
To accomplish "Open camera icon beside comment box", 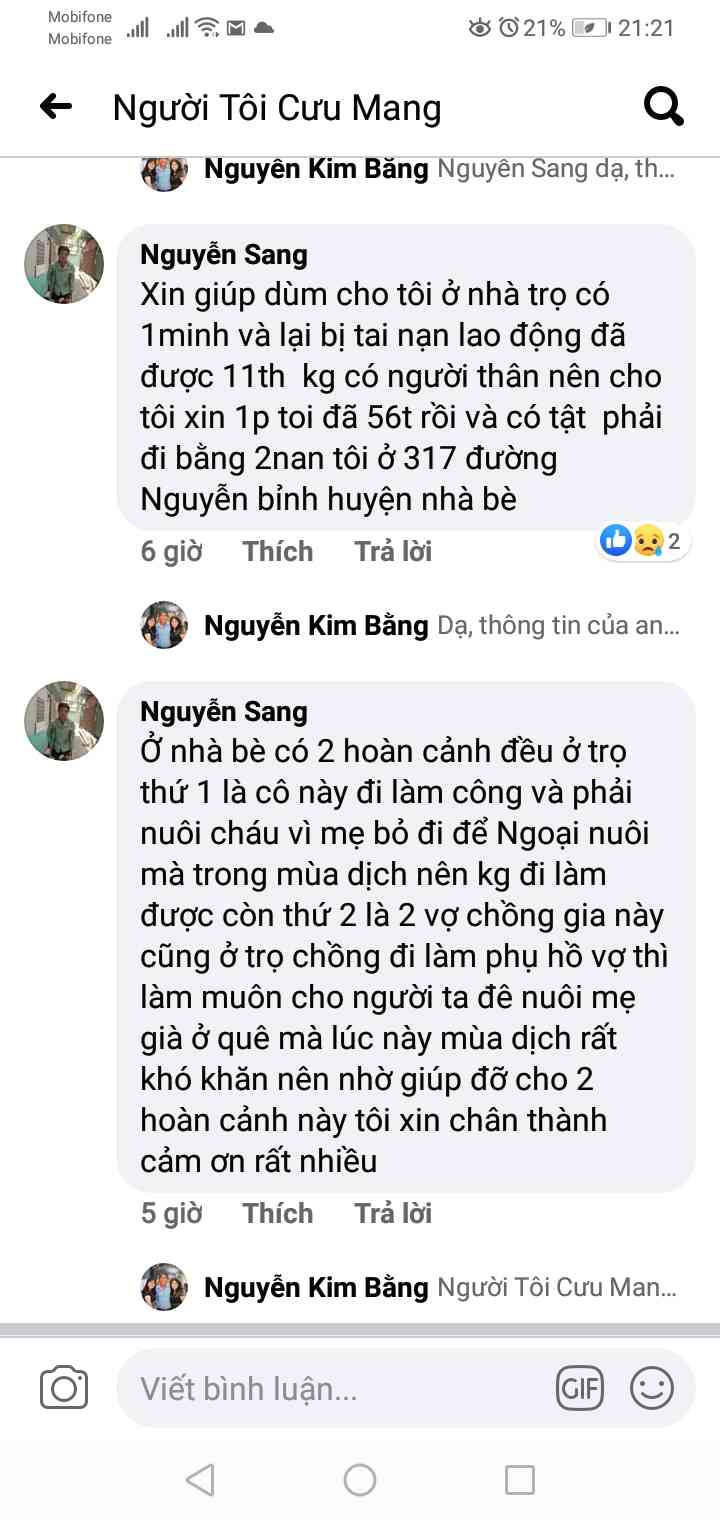I will tap(64, 1388).
